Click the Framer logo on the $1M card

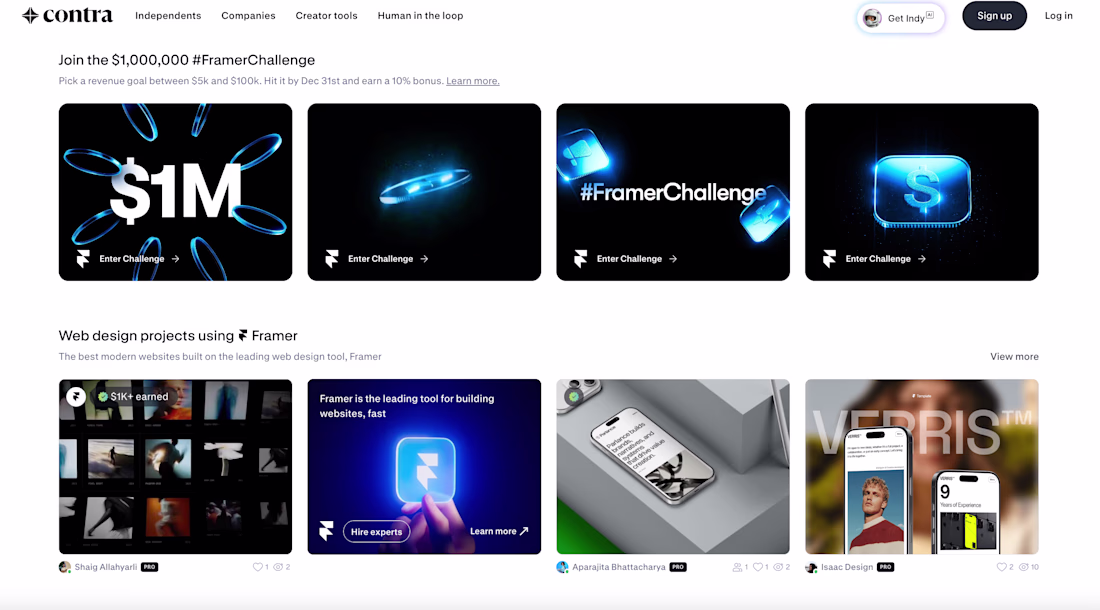(83, 259)
